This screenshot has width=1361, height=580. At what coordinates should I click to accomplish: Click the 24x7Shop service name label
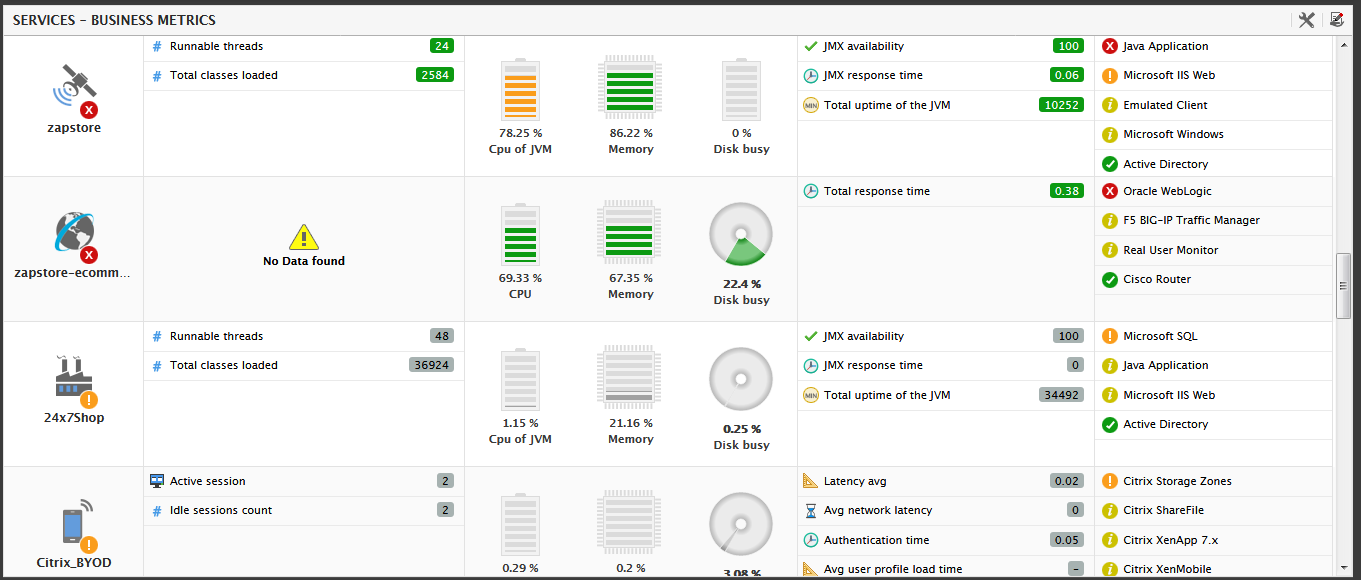point(74,418)
